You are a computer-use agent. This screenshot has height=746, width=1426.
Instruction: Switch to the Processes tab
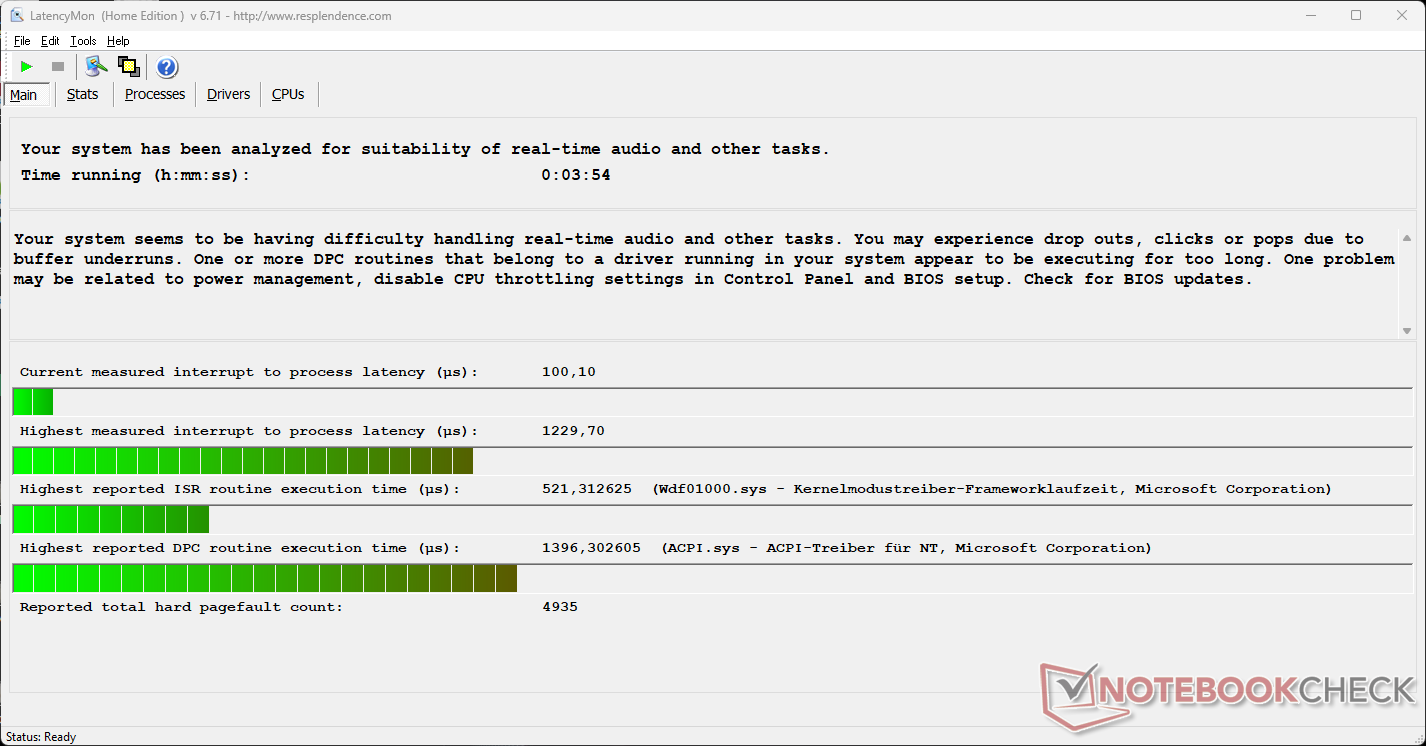point(155,94)
